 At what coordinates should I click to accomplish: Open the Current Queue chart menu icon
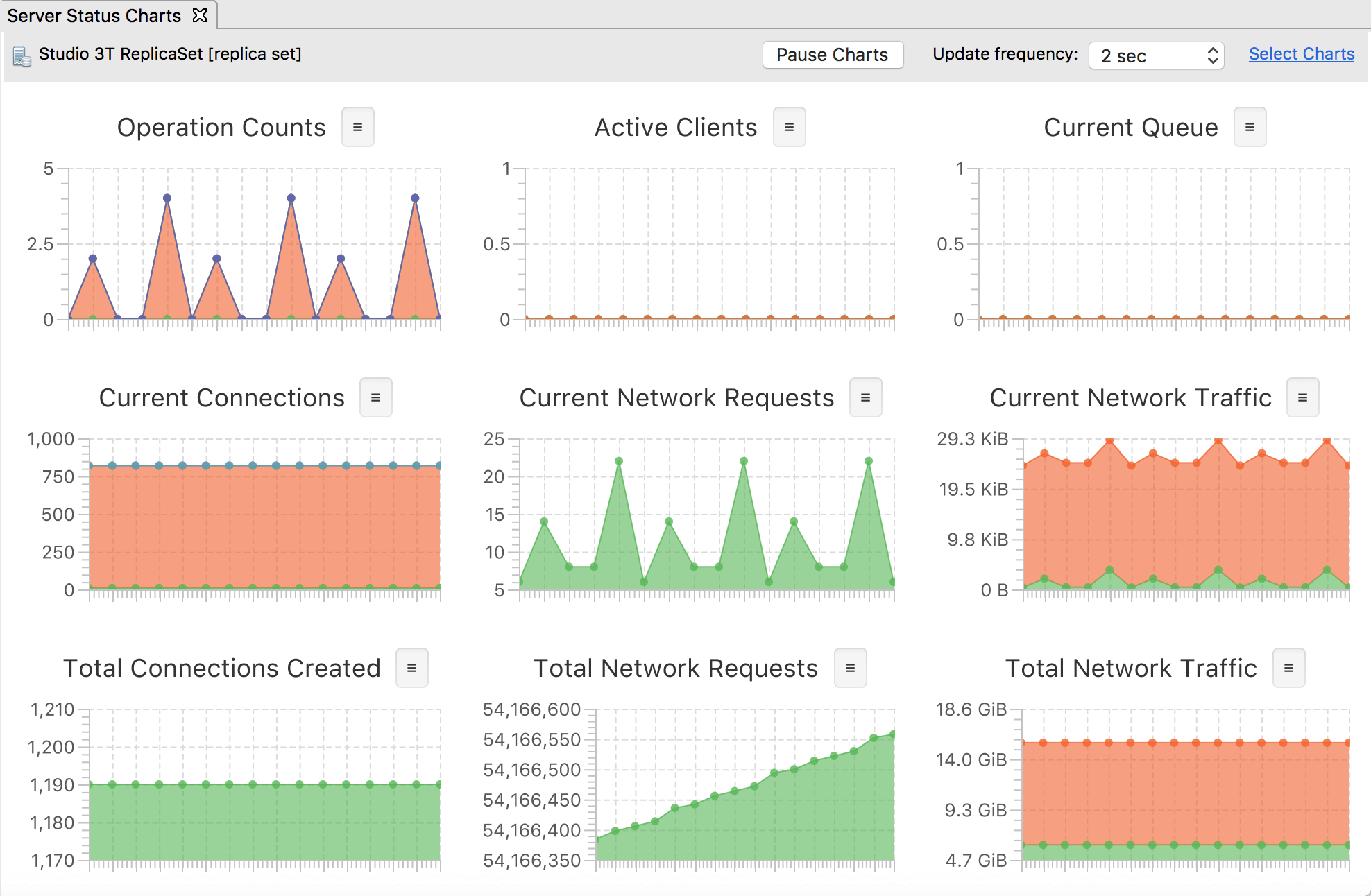pos(1250,127)
